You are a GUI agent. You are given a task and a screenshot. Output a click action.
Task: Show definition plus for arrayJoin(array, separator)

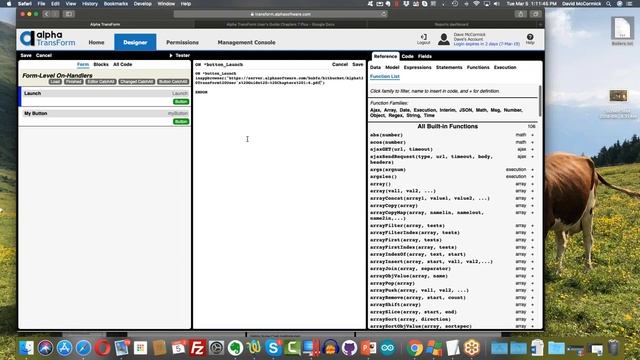coord(533,269)
